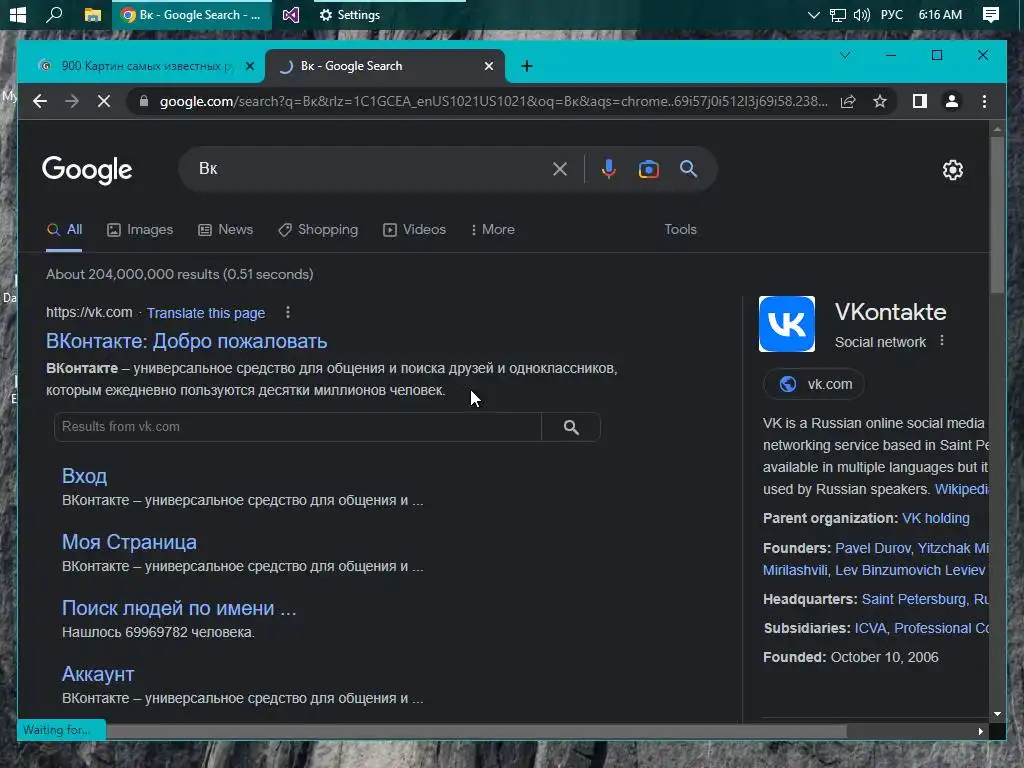Viewport: 1024px width, 768px height.
Task: Search by voice microphone icon
Action: [609, 169]
